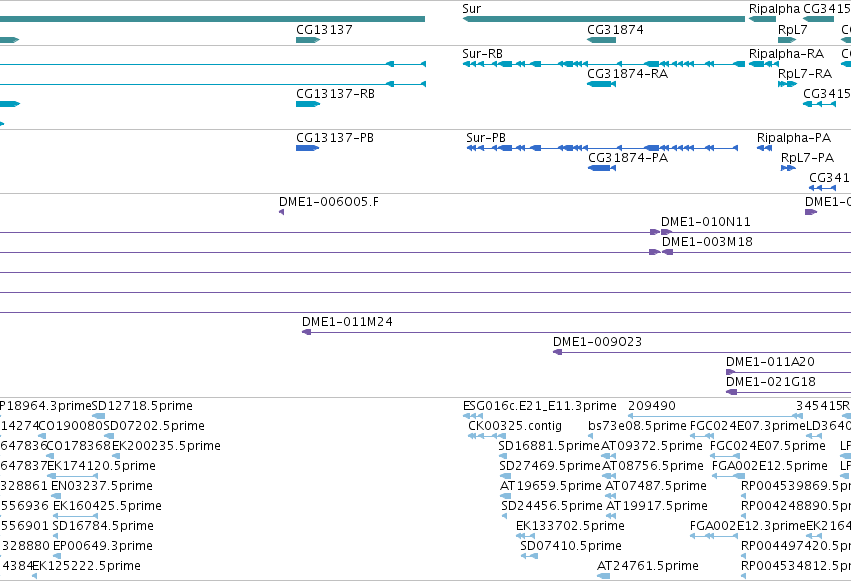
Task: Click the Sur-PB protein label
Action: click(486, 138)
